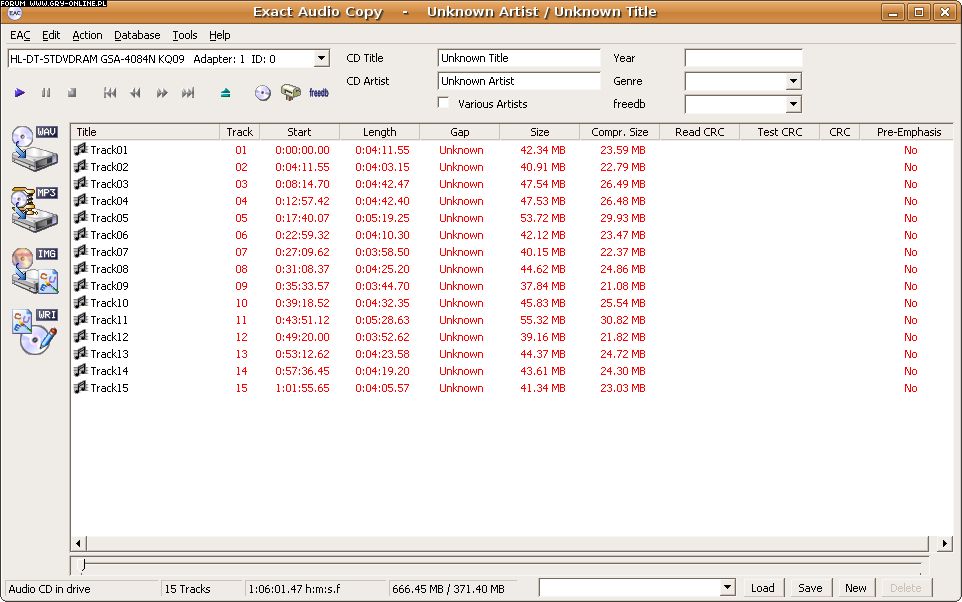Open the Help menu
Viewport: 962px width, 602px height.
point(220,35)
